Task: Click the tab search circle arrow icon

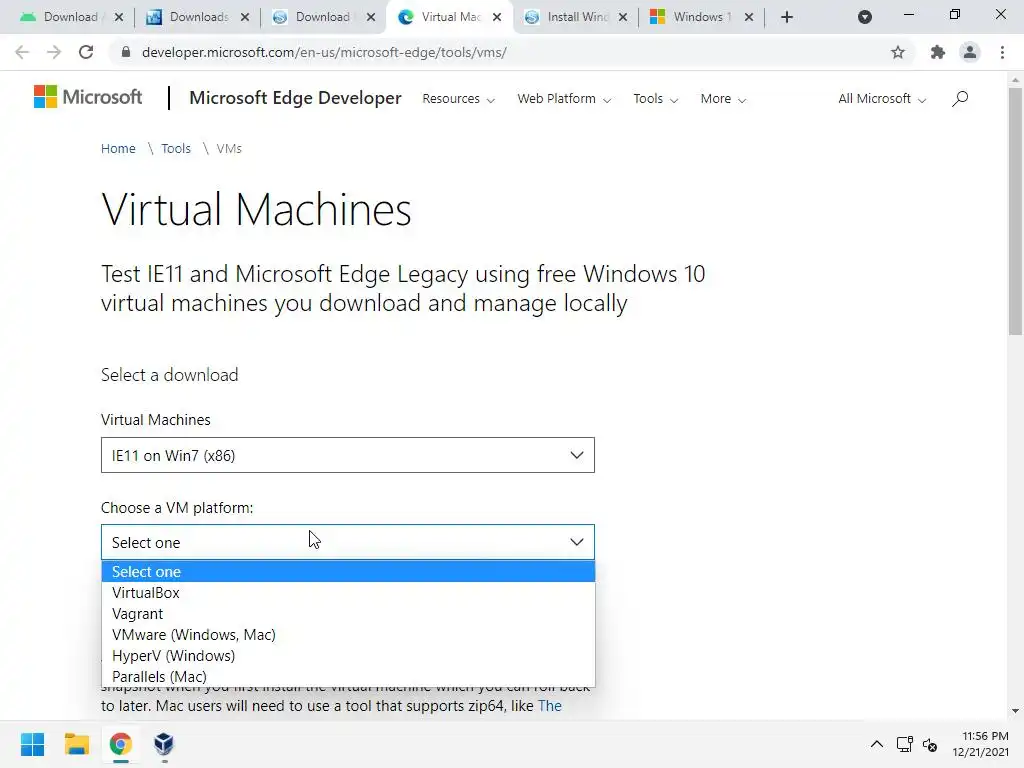Action: coord(865,17)
